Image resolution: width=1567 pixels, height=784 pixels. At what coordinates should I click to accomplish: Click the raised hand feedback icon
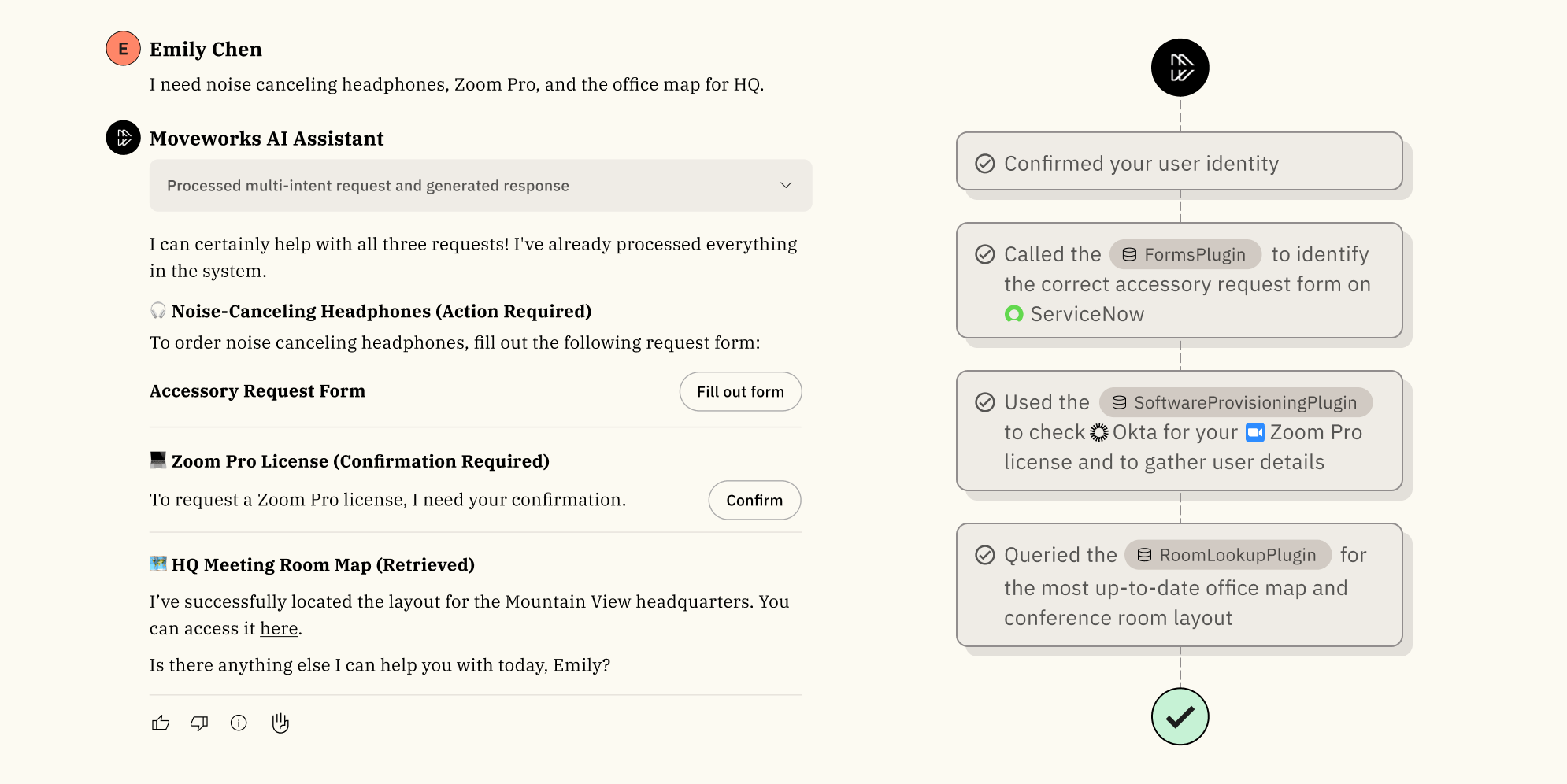280,723
